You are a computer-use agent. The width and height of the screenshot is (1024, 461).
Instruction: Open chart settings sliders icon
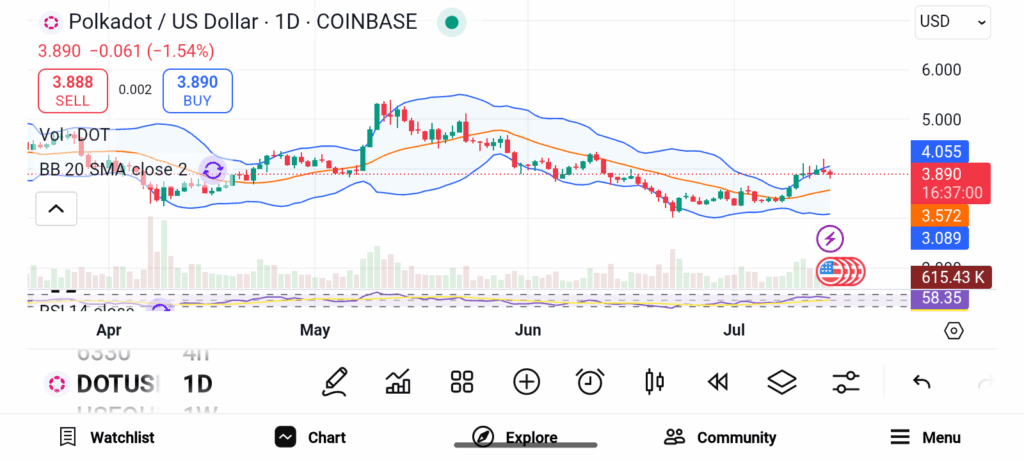tap(846, 382)
